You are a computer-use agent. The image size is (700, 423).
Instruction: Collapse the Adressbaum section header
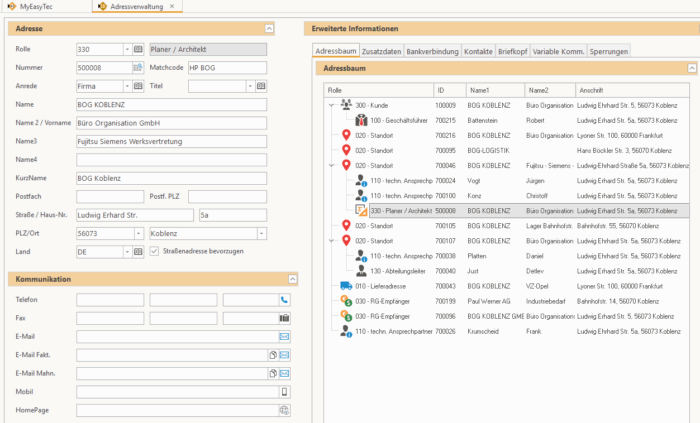pos(692,68)
